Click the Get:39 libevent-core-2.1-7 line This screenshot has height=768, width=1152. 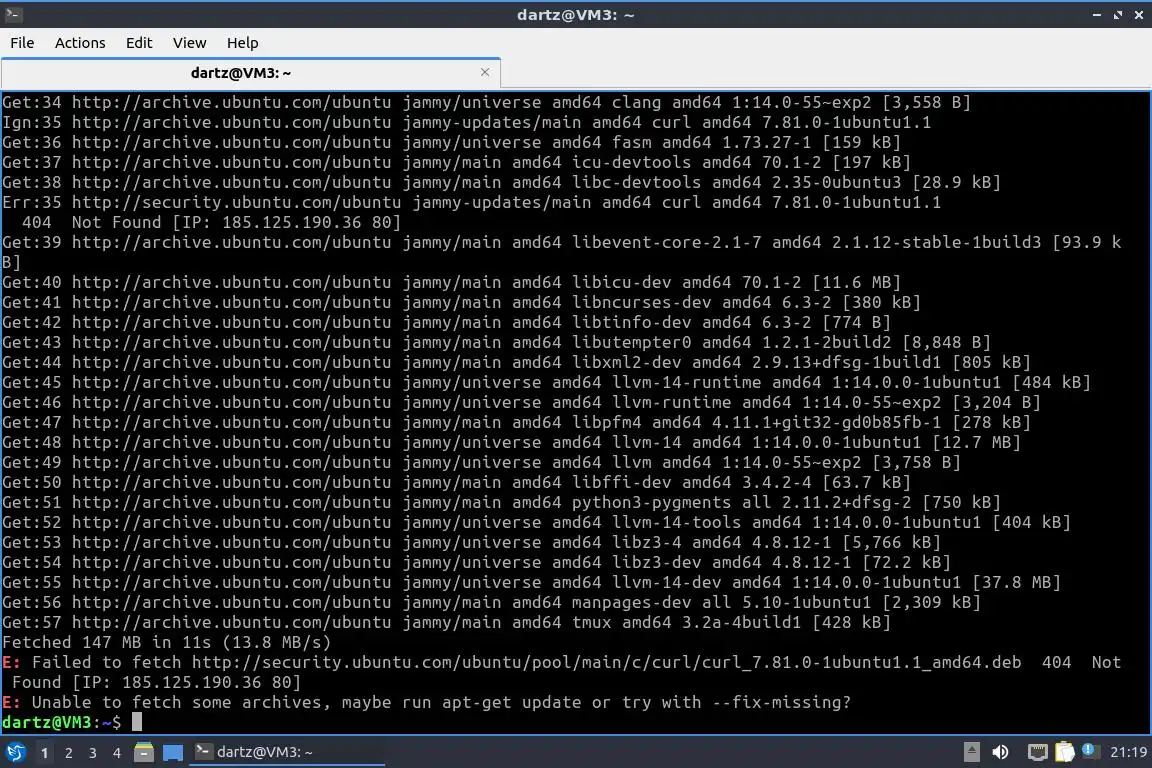point(562,251)
